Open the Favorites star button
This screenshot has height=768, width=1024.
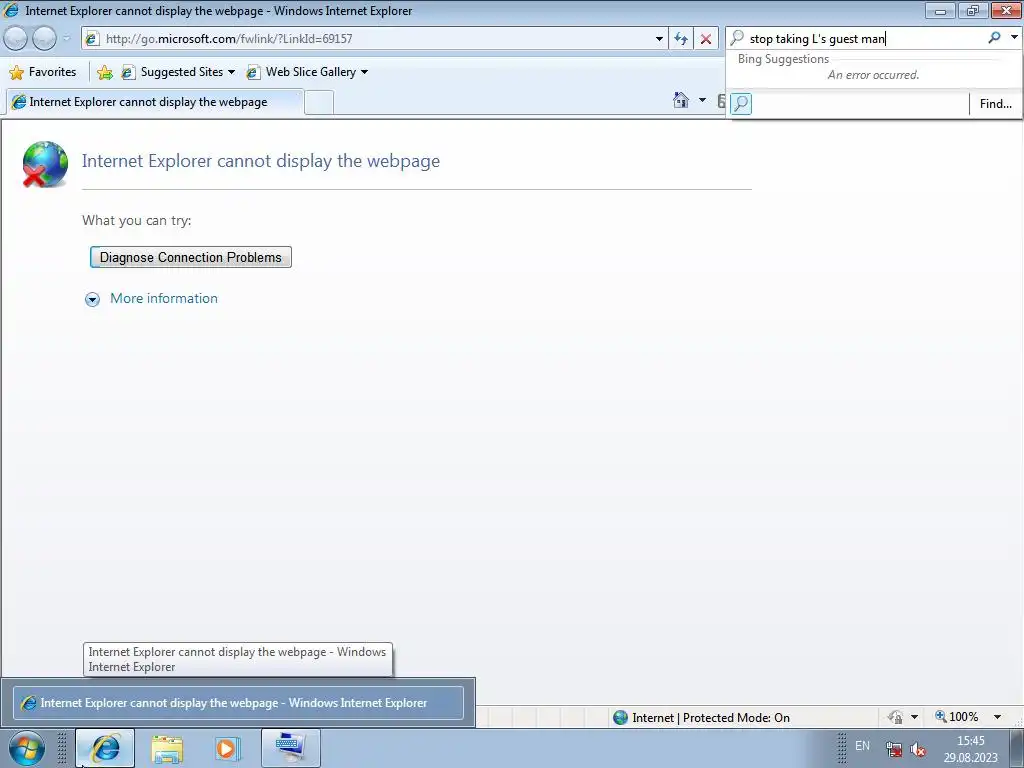[43, 72]
